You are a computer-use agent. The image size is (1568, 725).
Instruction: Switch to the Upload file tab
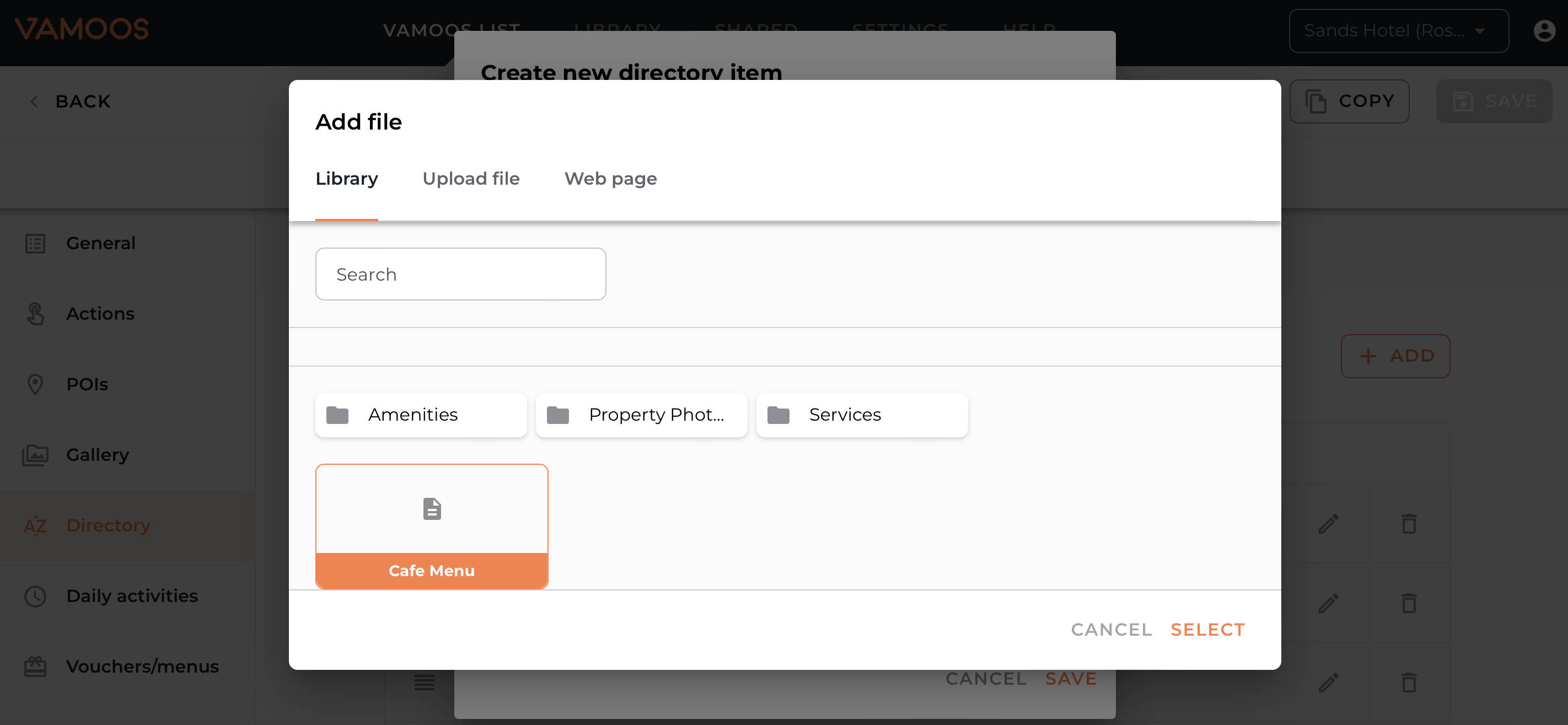(470, 179)
